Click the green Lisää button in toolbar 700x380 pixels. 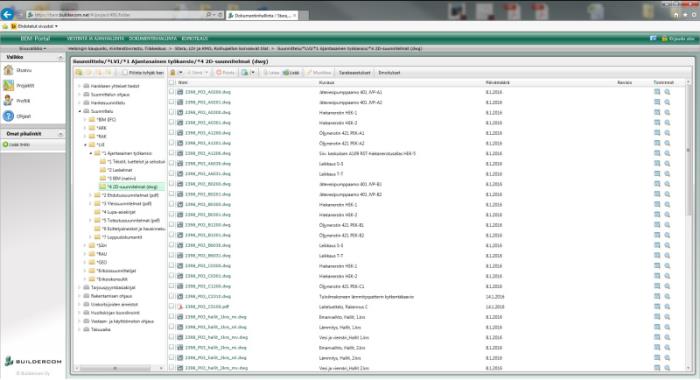(291, 72)
